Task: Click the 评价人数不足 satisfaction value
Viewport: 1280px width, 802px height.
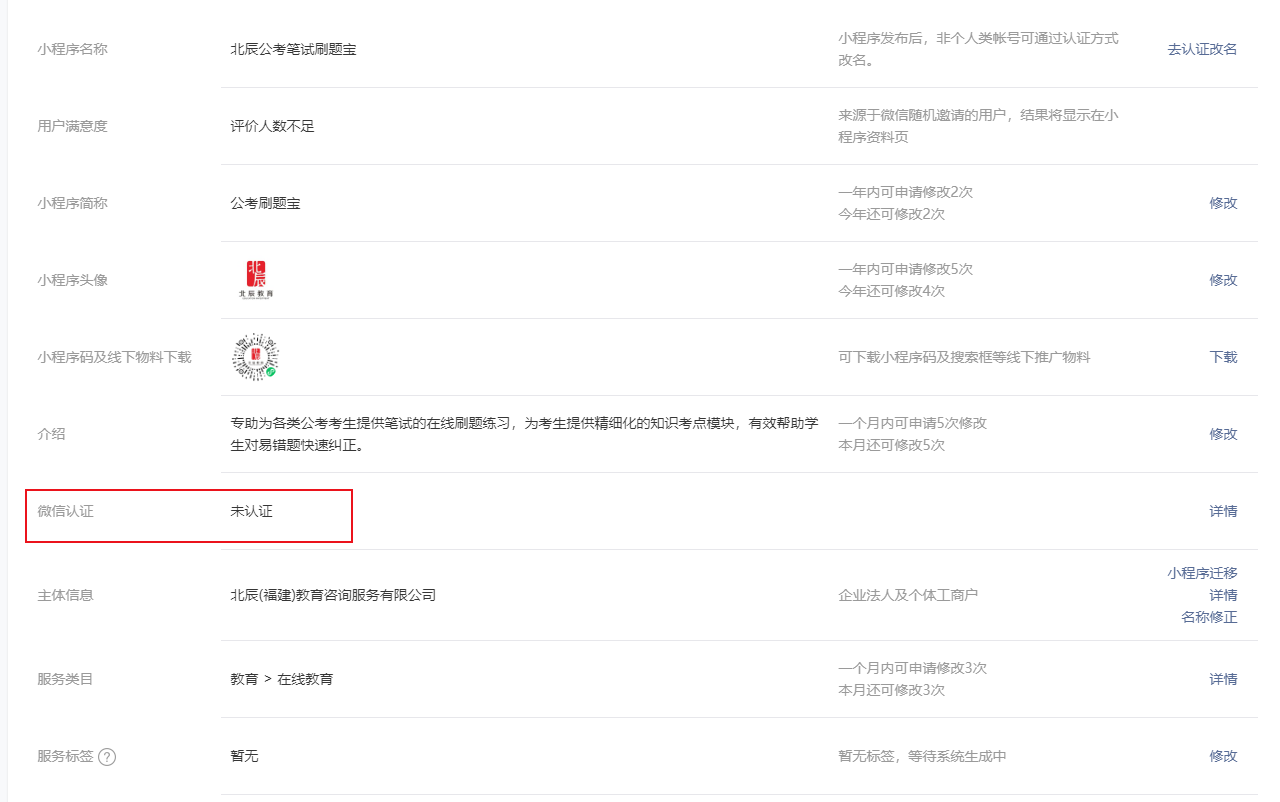Action: point(272,126)
